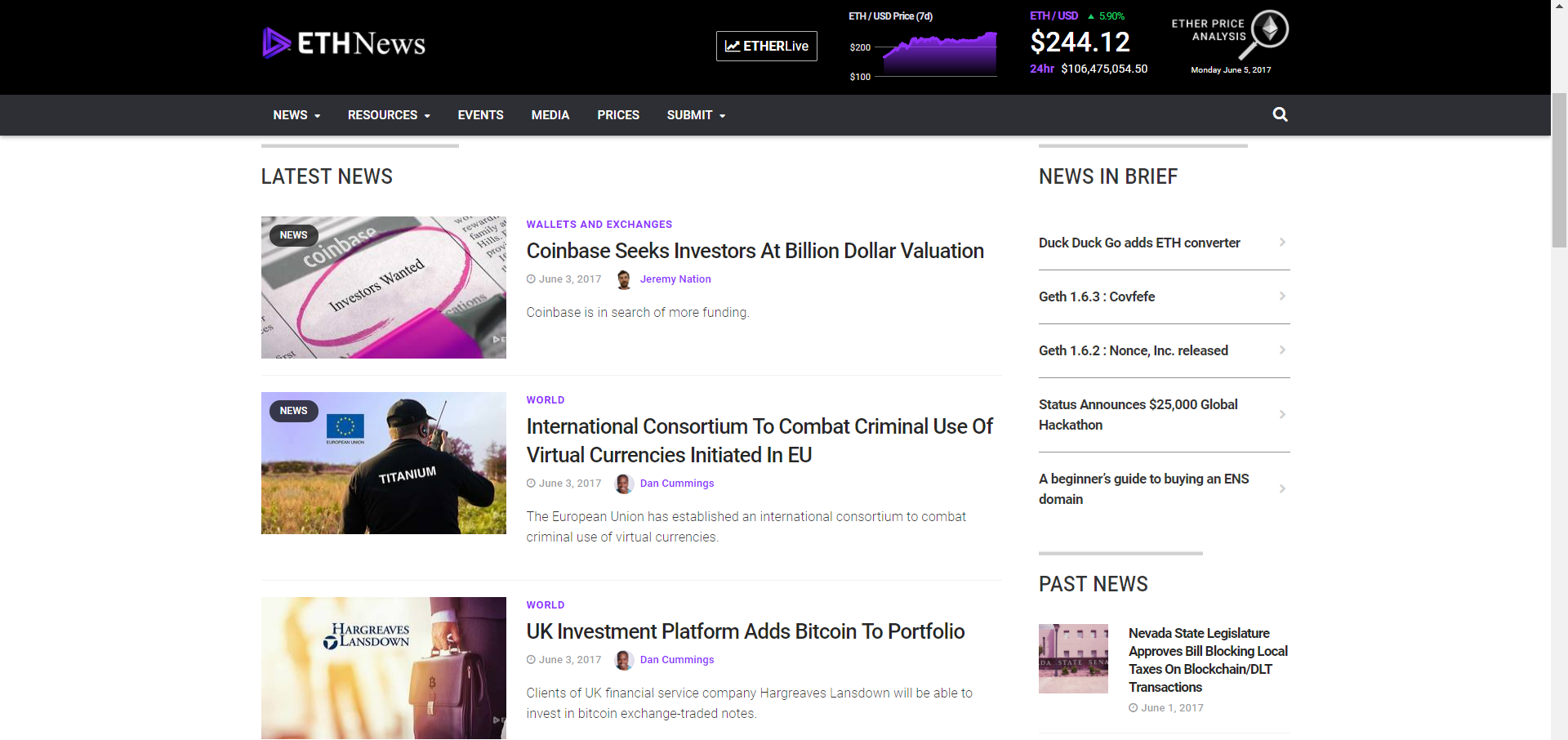Open Nevada State Legislature past news headline
This screenshot has height=740, width=1568.
pyautogui.click(x=1209, y=660)
